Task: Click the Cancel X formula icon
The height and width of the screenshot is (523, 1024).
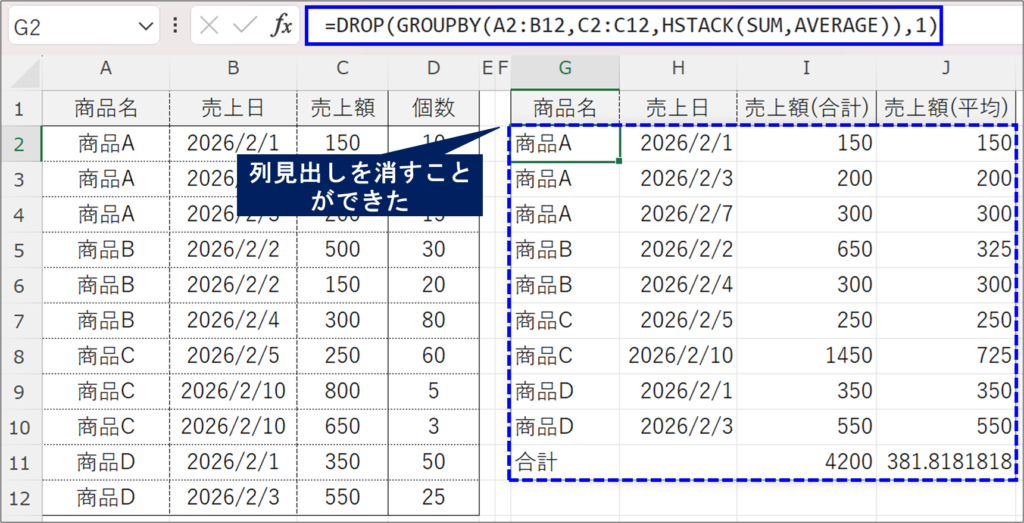Action: pos(209,26)
